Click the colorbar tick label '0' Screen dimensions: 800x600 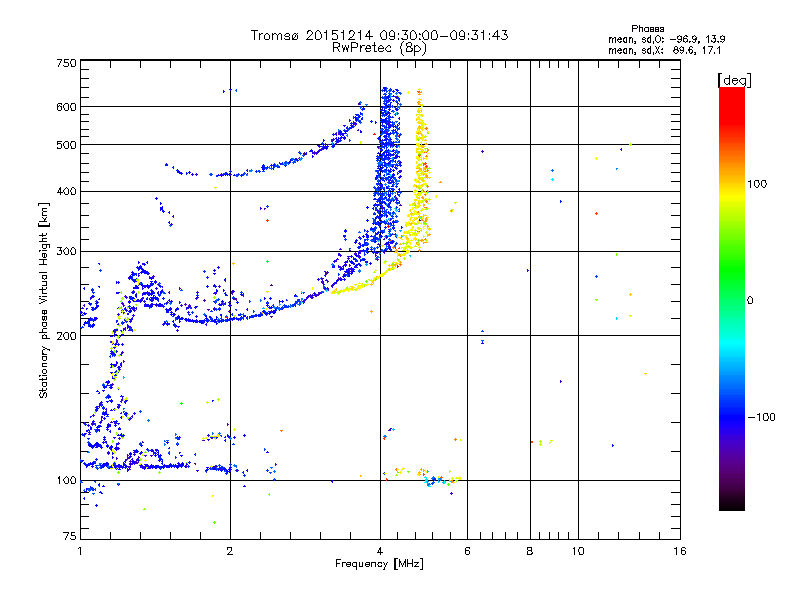(749, 300)
